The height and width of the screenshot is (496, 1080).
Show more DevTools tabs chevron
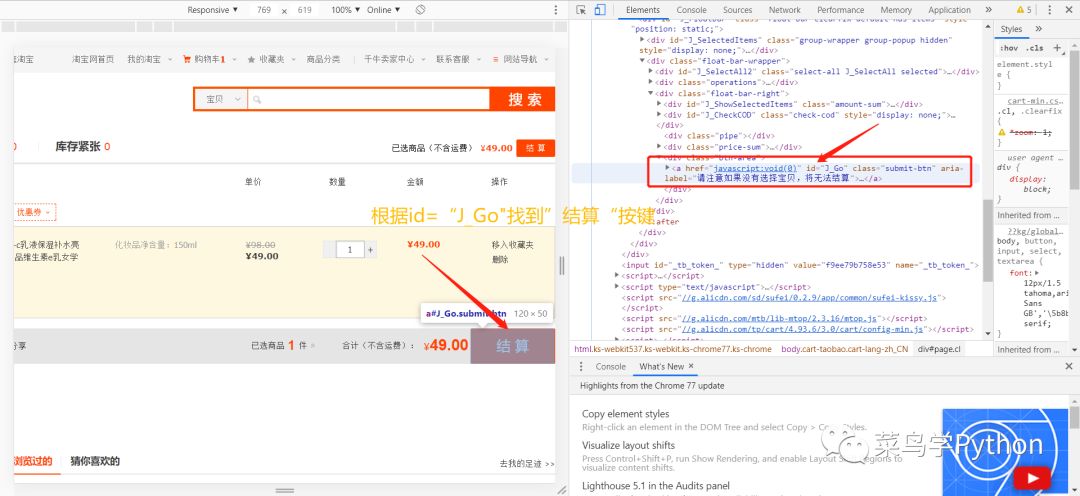click(x=988, y=10)
